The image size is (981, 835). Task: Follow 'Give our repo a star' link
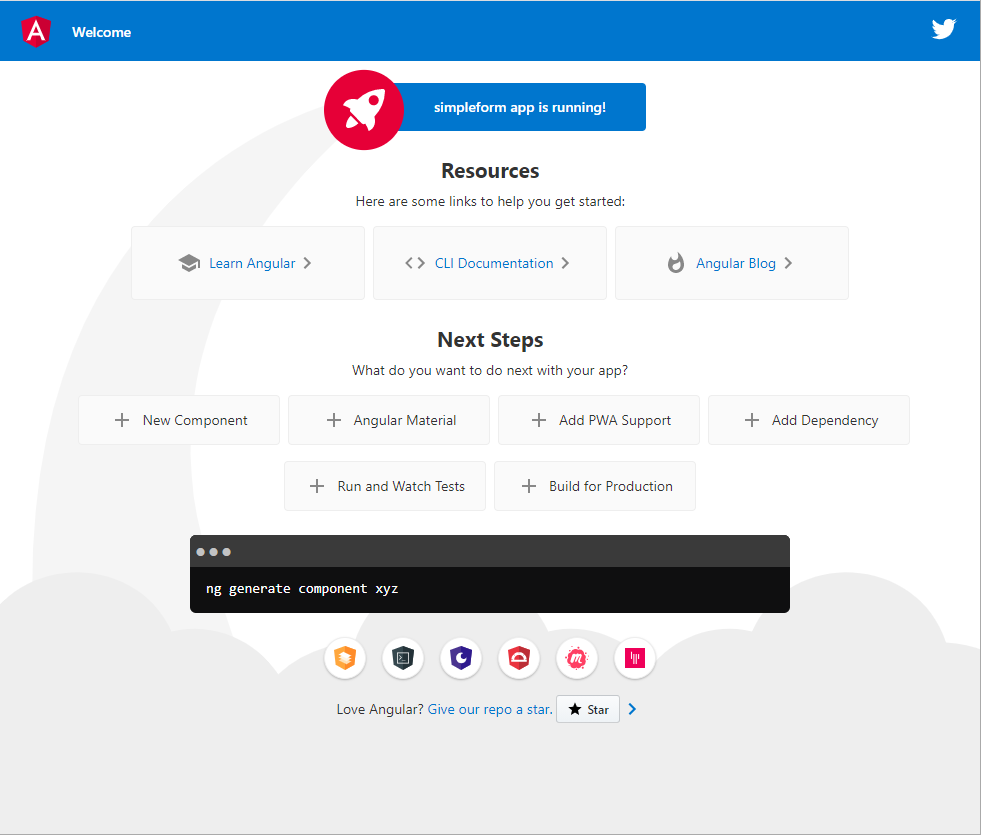(x=490, y=709)
